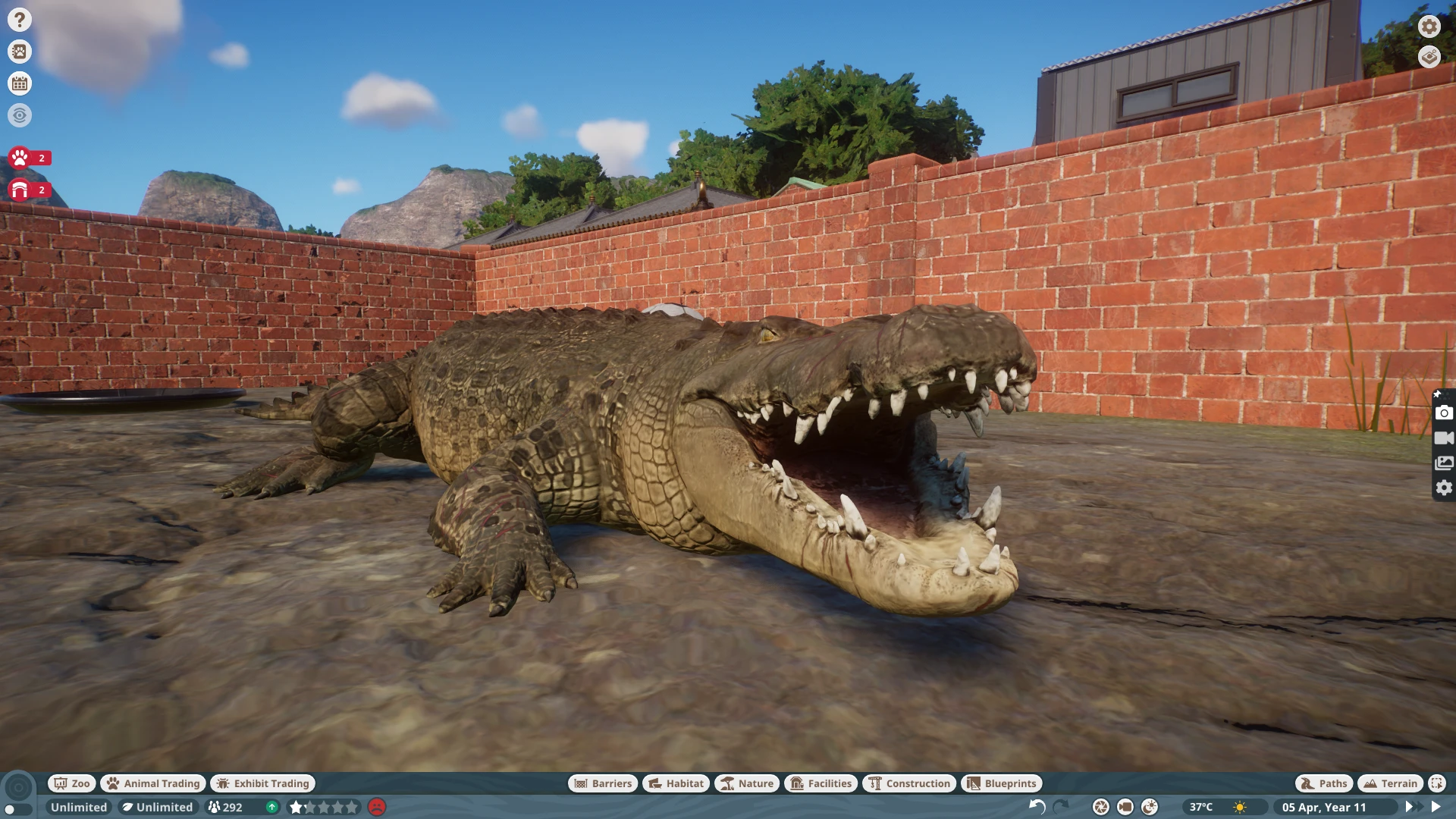Open the help question mark icon

[20, 20]
